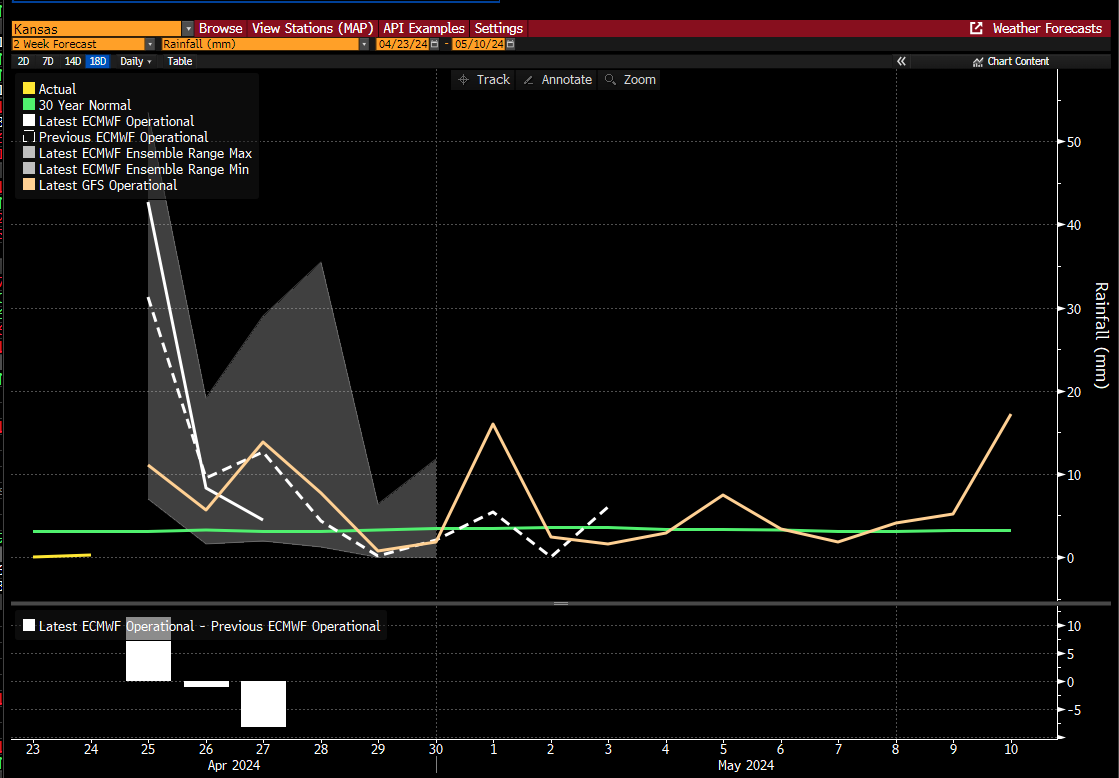Activate the Annotate tool
The height and width of the screenshot is (778, 1119).
coord(557,80)
